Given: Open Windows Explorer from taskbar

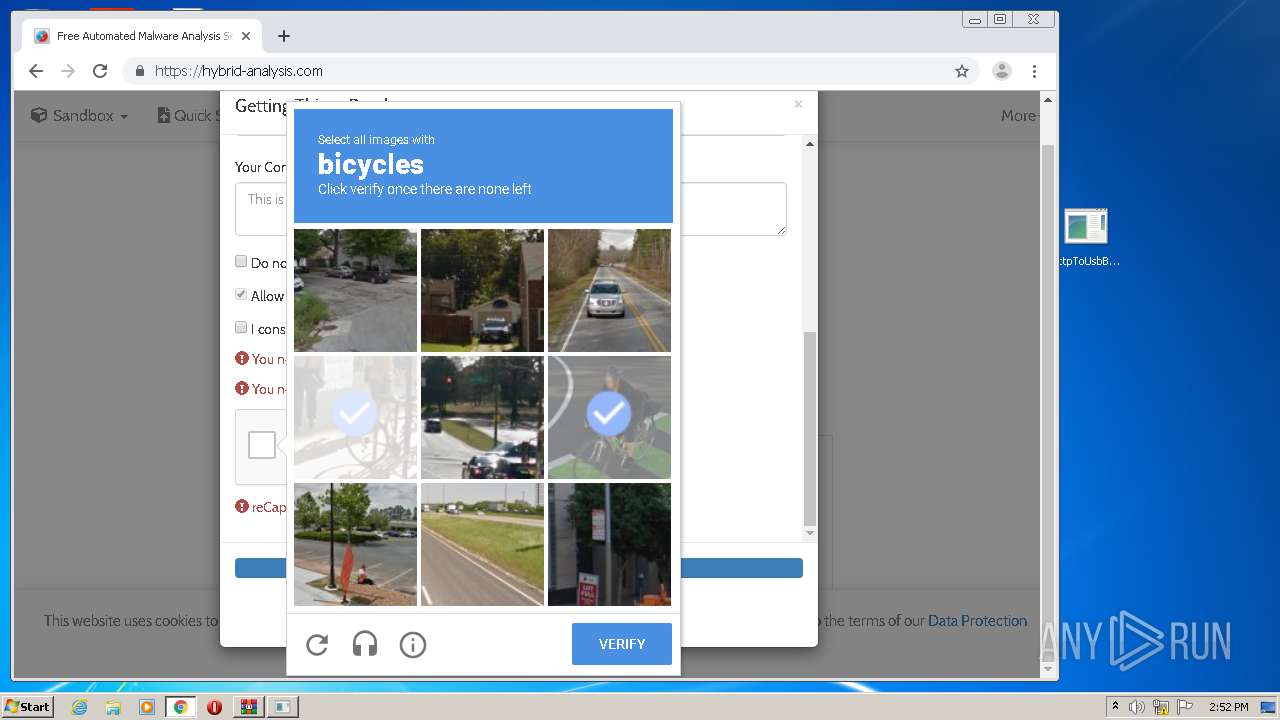Looking at the screenshot, I should [x=113, y=707].
